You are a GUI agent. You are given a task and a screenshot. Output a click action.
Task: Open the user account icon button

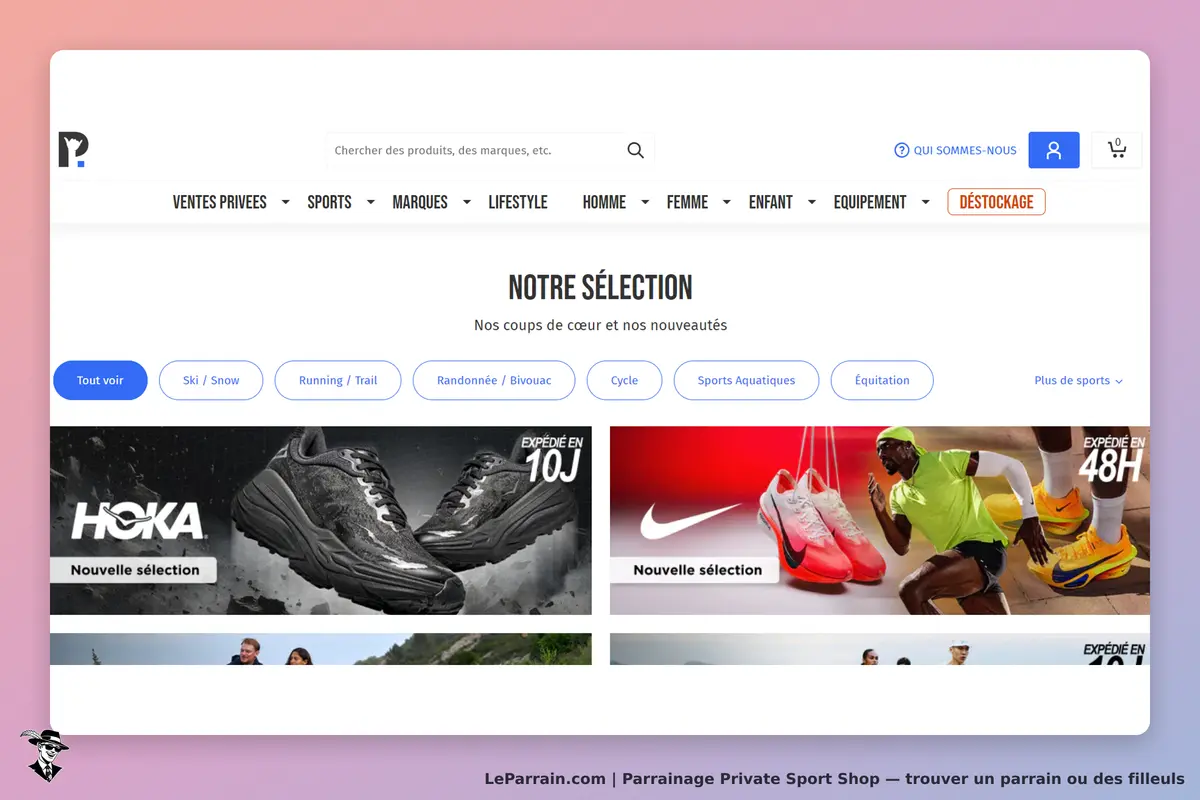pos(1053,150)
